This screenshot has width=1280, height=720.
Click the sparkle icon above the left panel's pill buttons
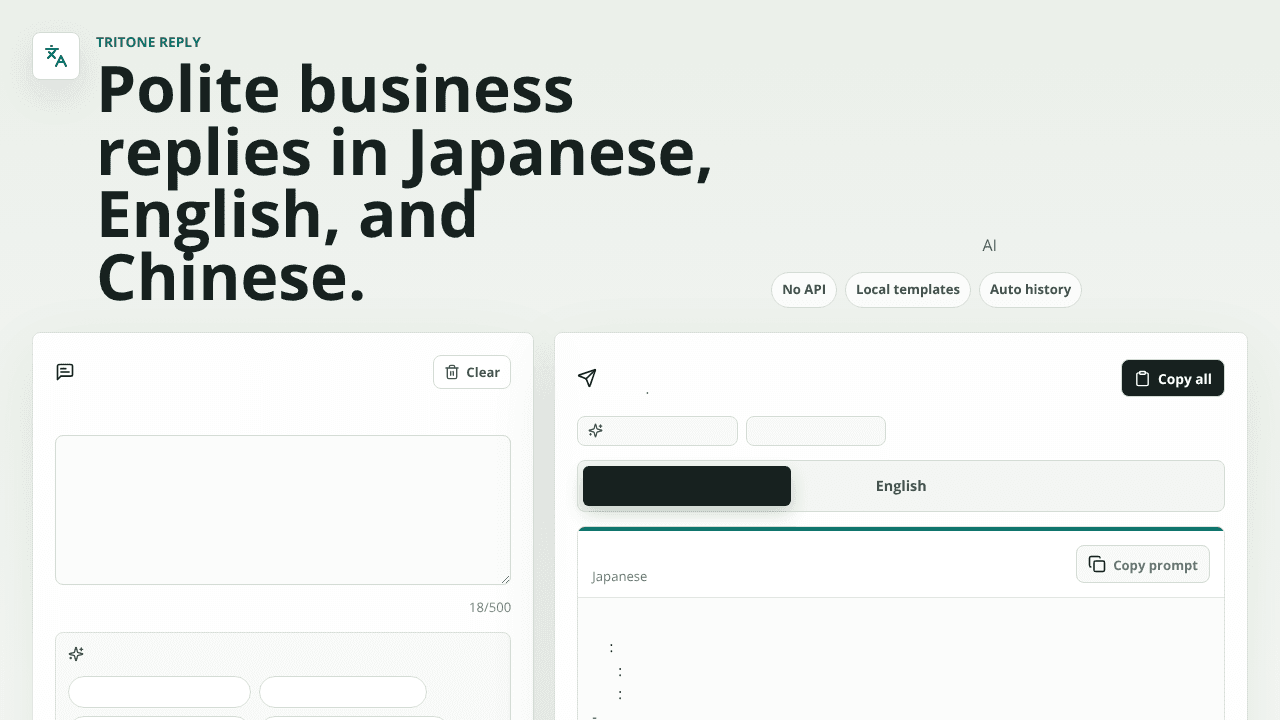click(x=76, y=654)
